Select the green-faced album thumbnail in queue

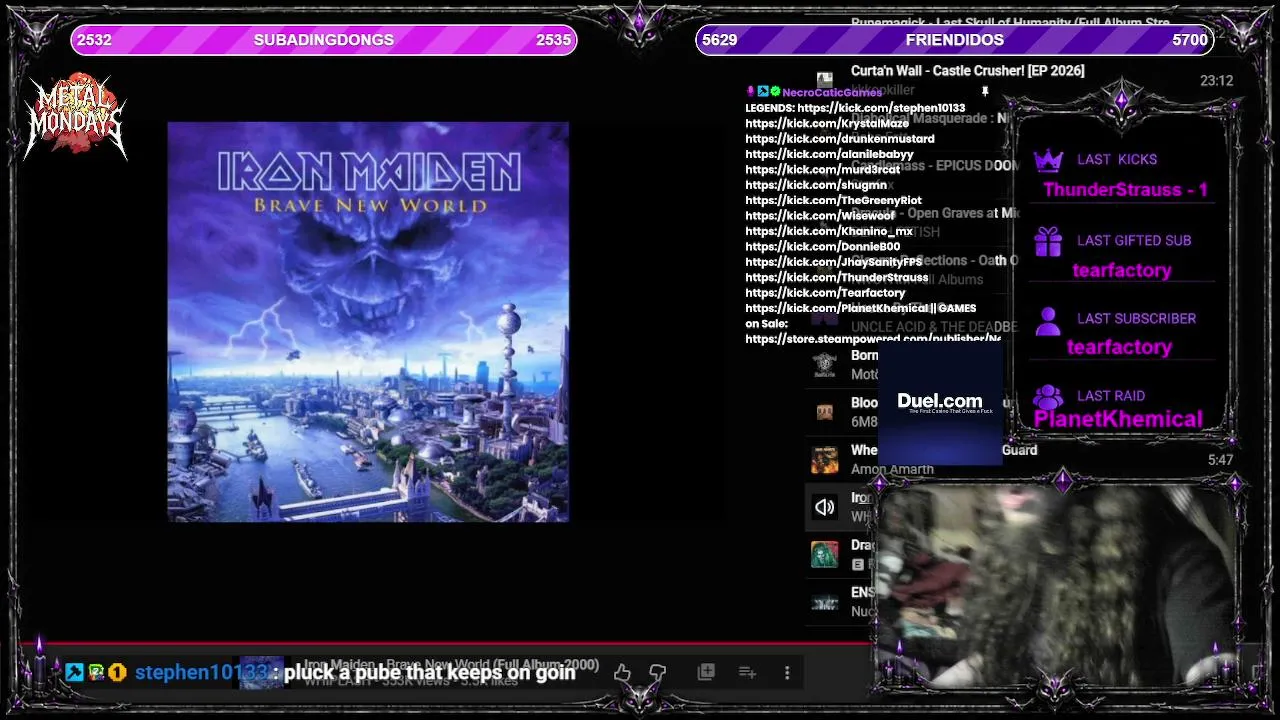tap(824, 554)
